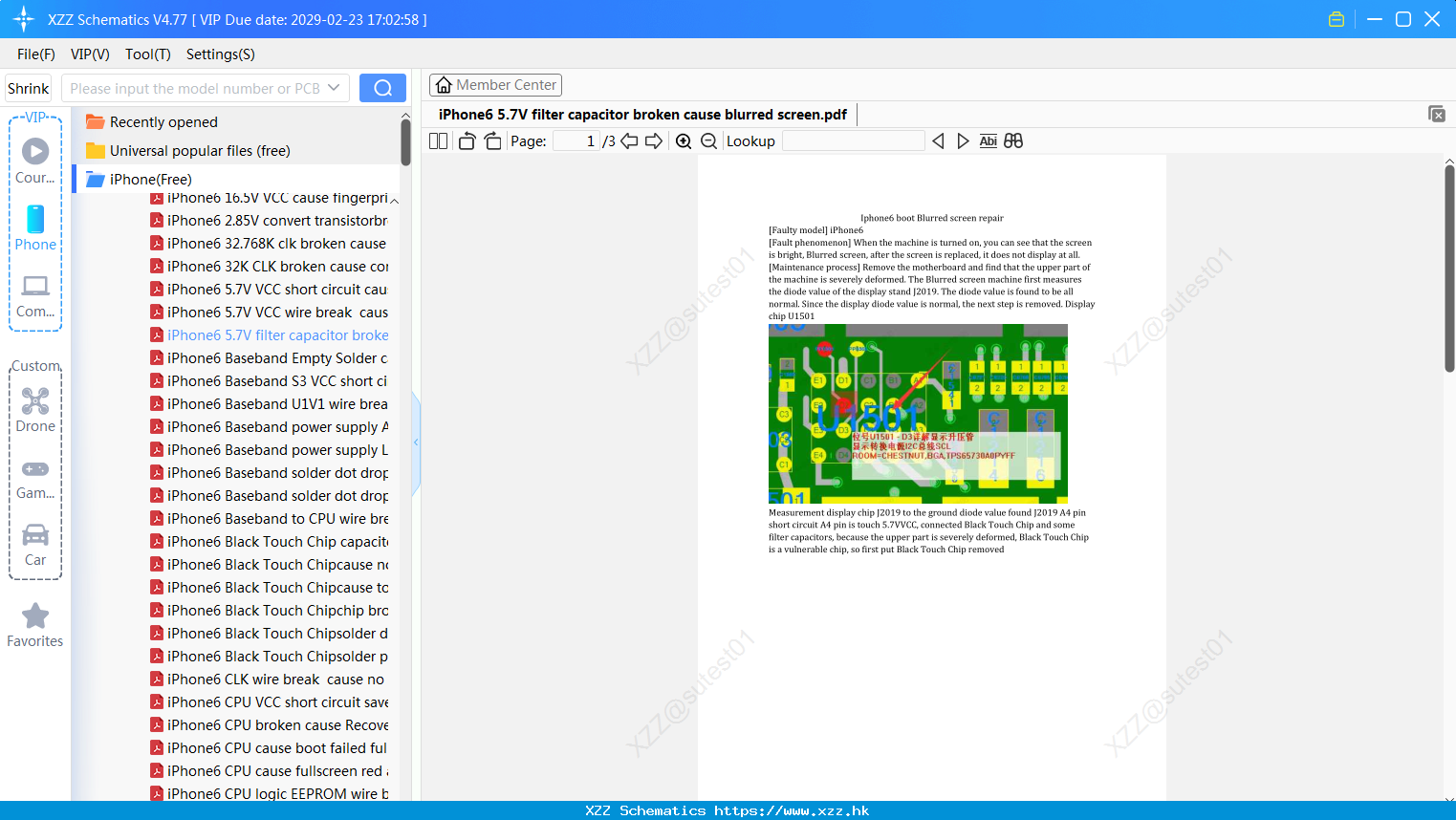Collapse the left panel splitter handle

point(416,442)
